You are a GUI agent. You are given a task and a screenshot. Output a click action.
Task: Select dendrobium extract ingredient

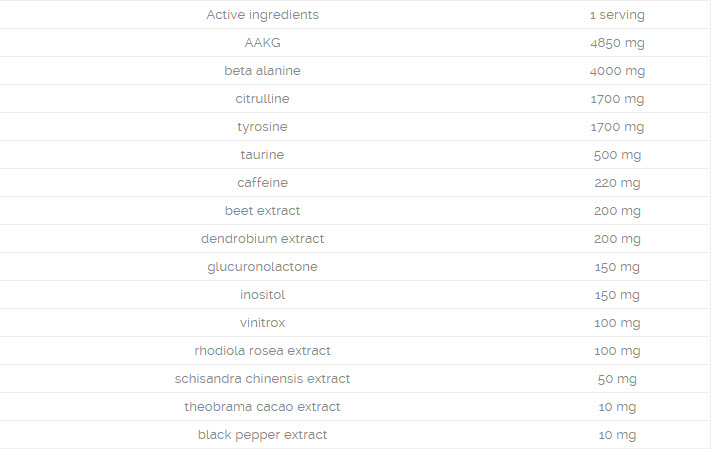coord(262,239)
